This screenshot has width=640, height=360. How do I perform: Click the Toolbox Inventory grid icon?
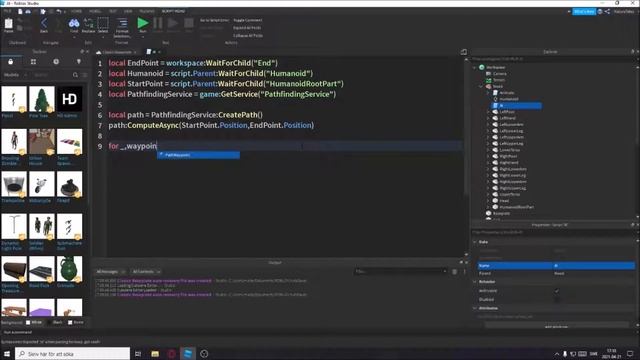tap(33, 62)
